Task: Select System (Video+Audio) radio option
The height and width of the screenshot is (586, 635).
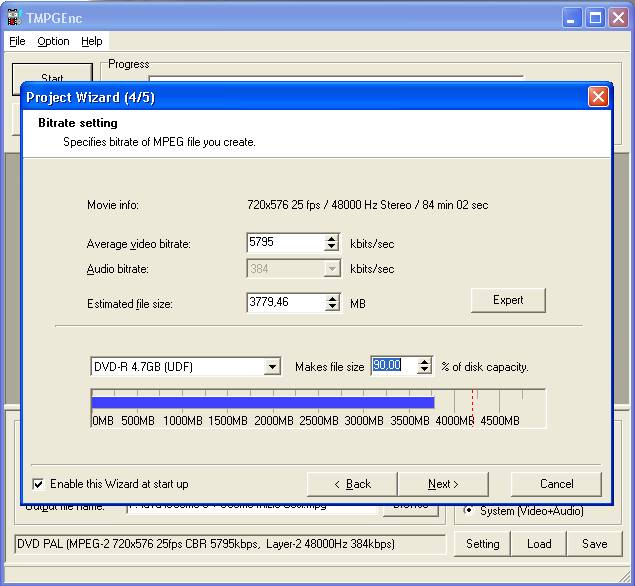Action: click(x=469, y=510)
